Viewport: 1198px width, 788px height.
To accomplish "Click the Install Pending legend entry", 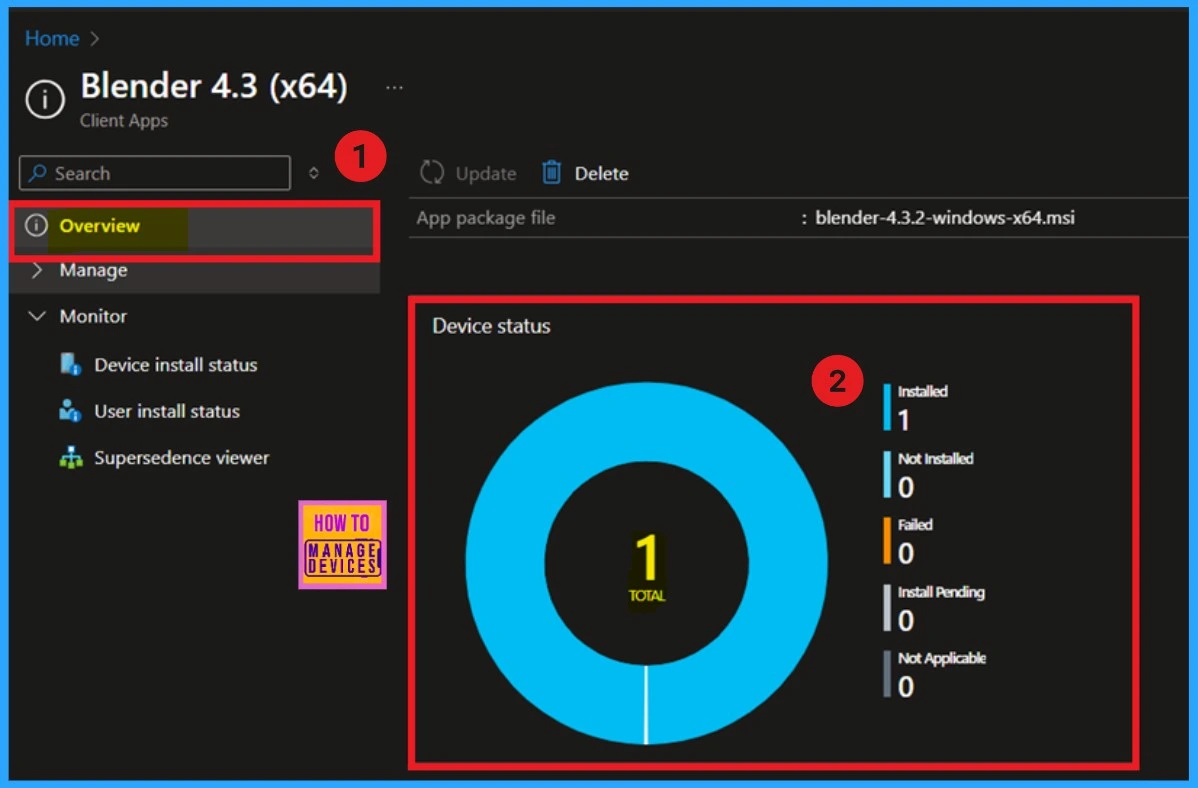I will tap(934, 608).
